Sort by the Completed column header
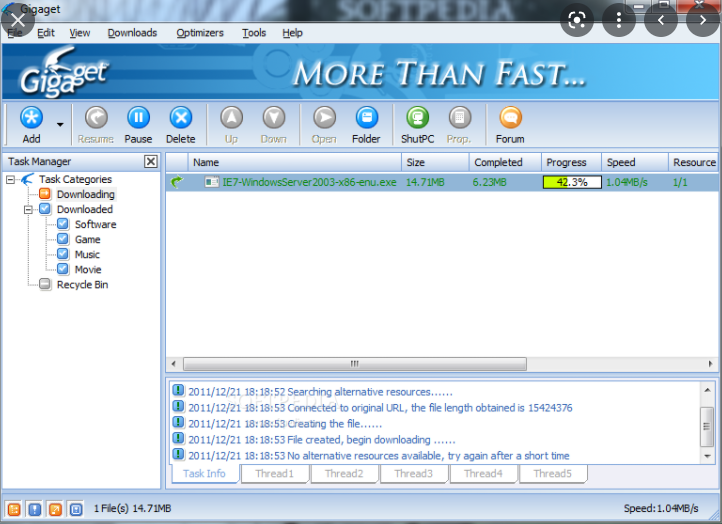The height and width of the screenshot is (524, 722). click(505, 162)
